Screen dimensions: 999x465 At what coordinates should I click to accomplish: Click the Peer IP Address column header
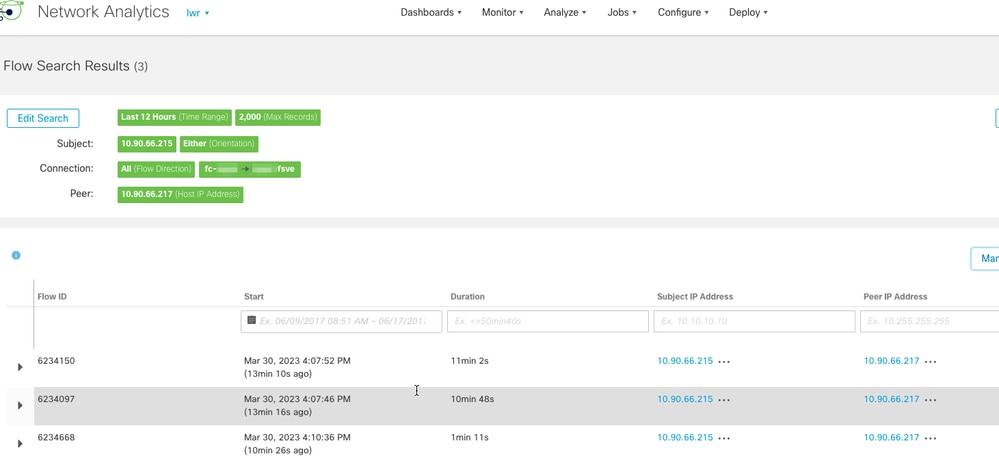895,297
